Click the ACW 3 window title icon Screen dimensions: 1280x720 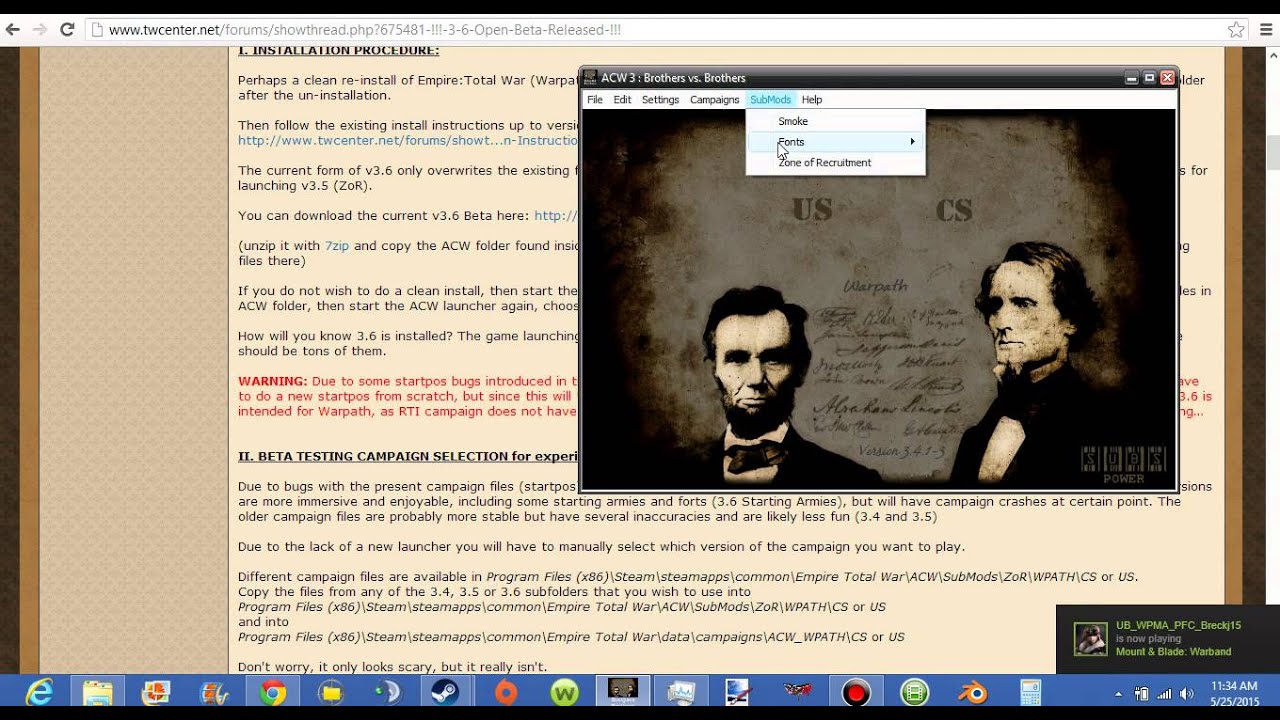590,77
